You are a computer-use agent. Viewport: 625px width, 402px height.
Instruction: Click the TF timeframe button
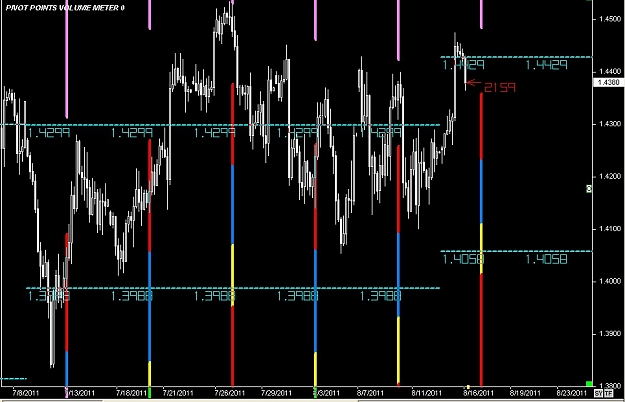click(x=608, y=394)
